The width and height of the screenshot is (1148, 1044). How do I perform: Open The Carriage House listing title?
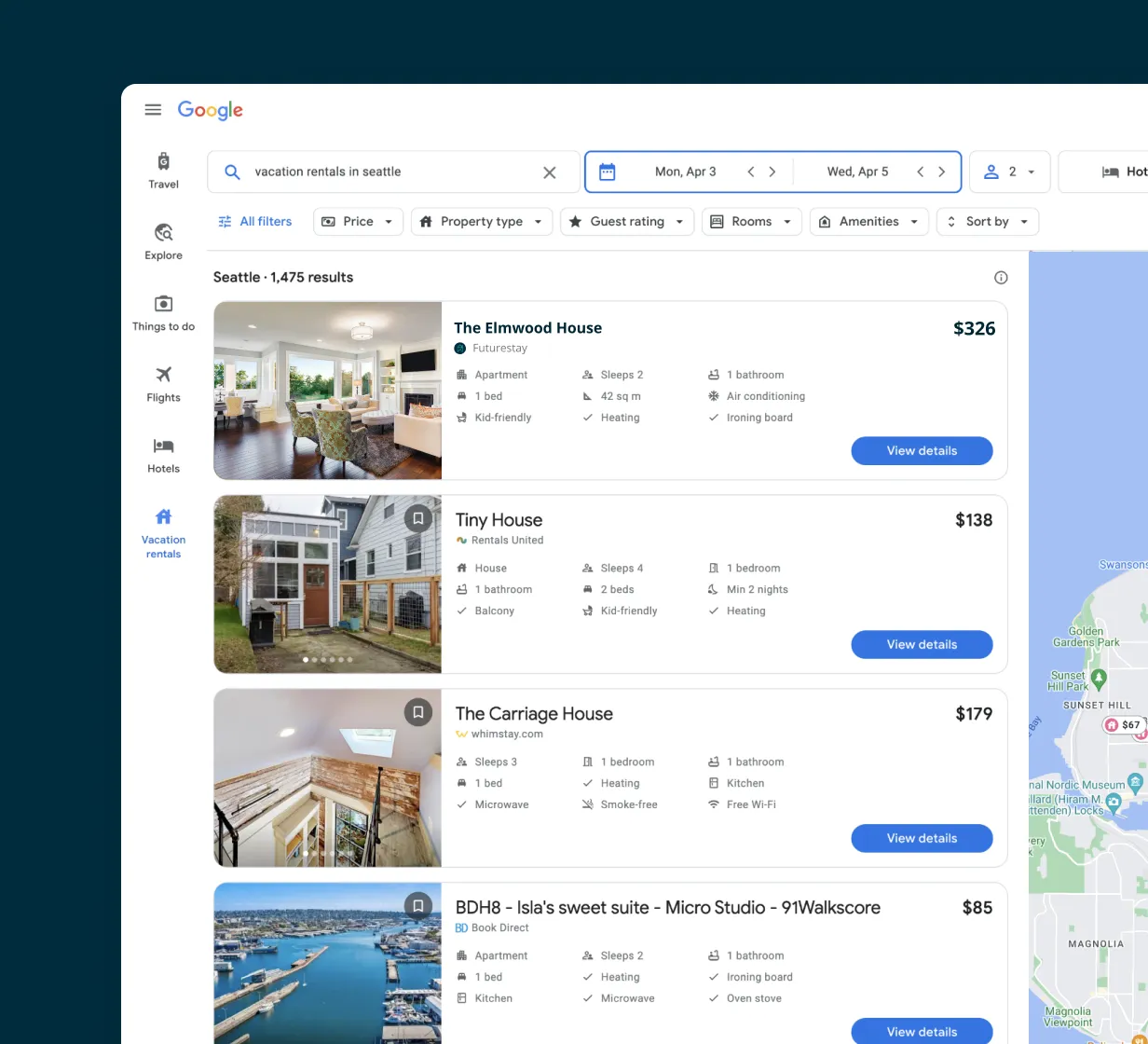[x=534, y=714]
